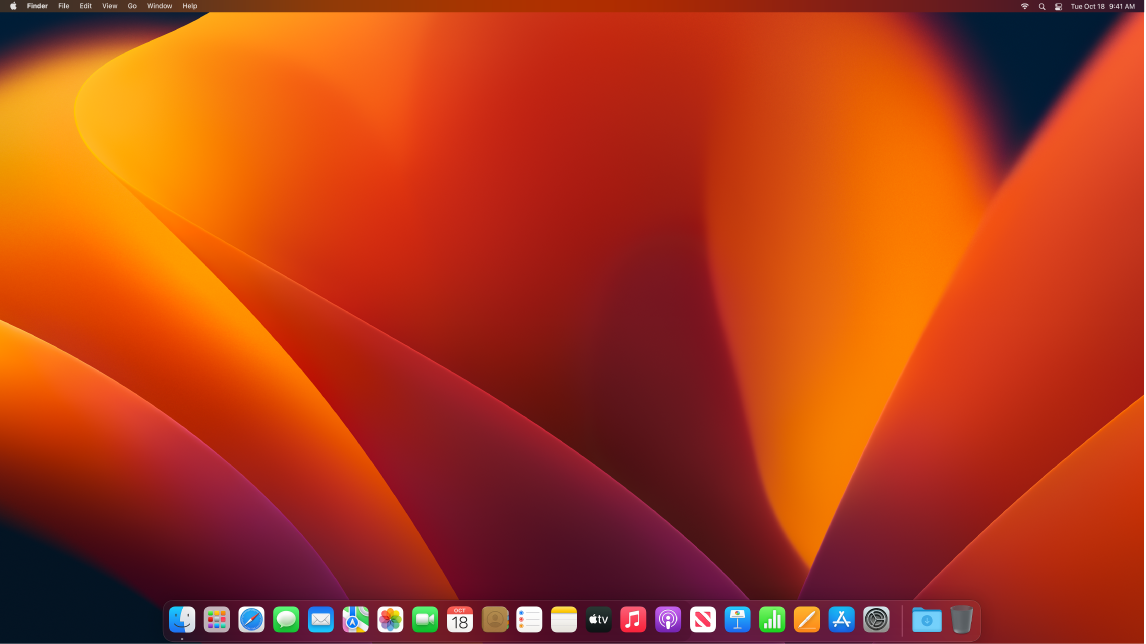Start FaceTime from the Dock
Viewport: 1146px width, 644px height.
[424, 620]
